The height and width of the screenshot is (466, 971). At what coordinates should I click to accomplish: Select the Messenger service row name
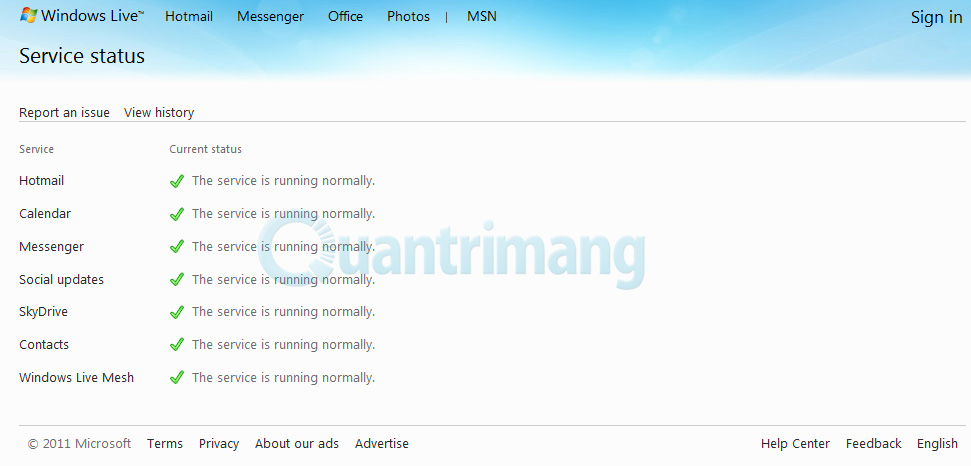point(51,246)
